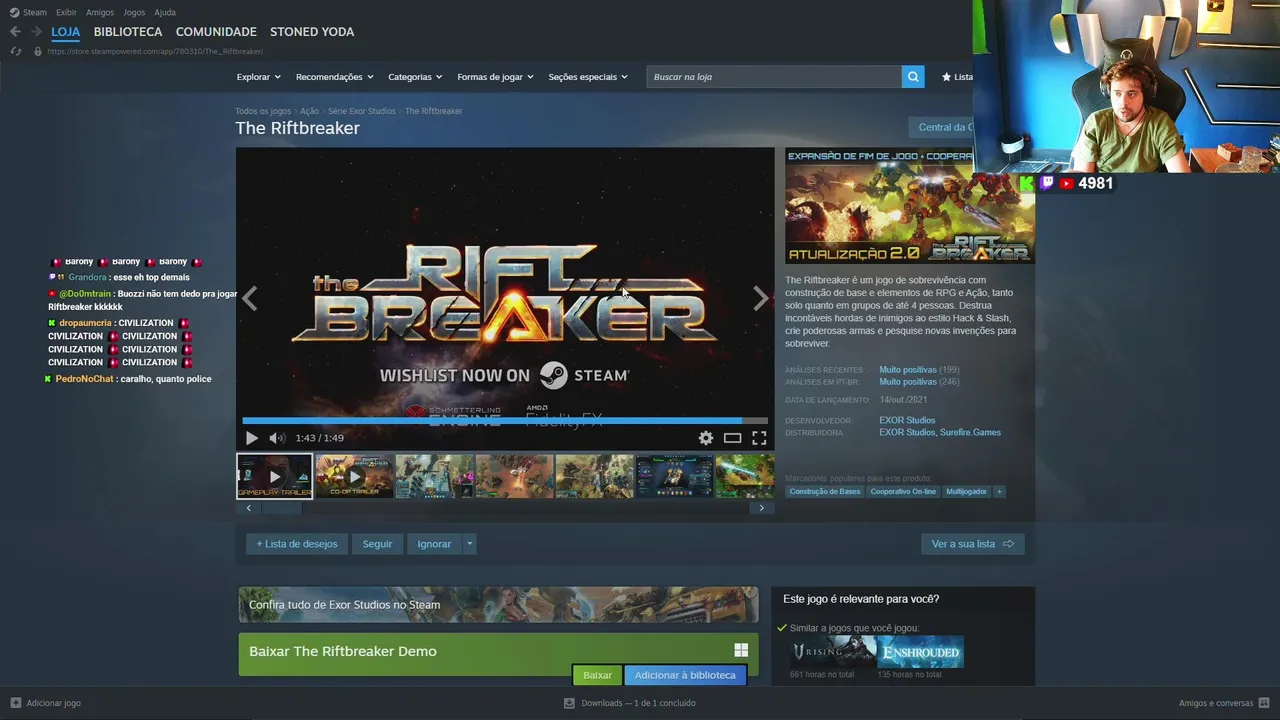Switch to the COMUNIDADE tab
This screenshot has height=720, width=1280.
click(x=216, y=32)
